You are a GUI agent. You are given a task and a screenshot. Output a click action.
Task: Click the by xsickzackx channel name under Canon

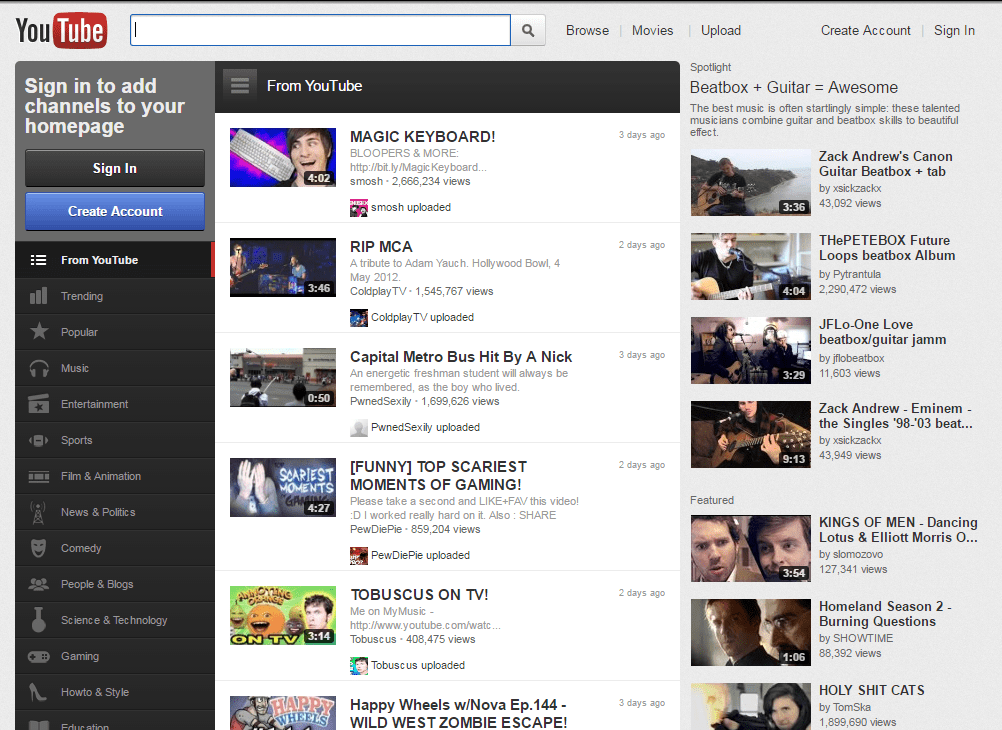pos(850,189)
